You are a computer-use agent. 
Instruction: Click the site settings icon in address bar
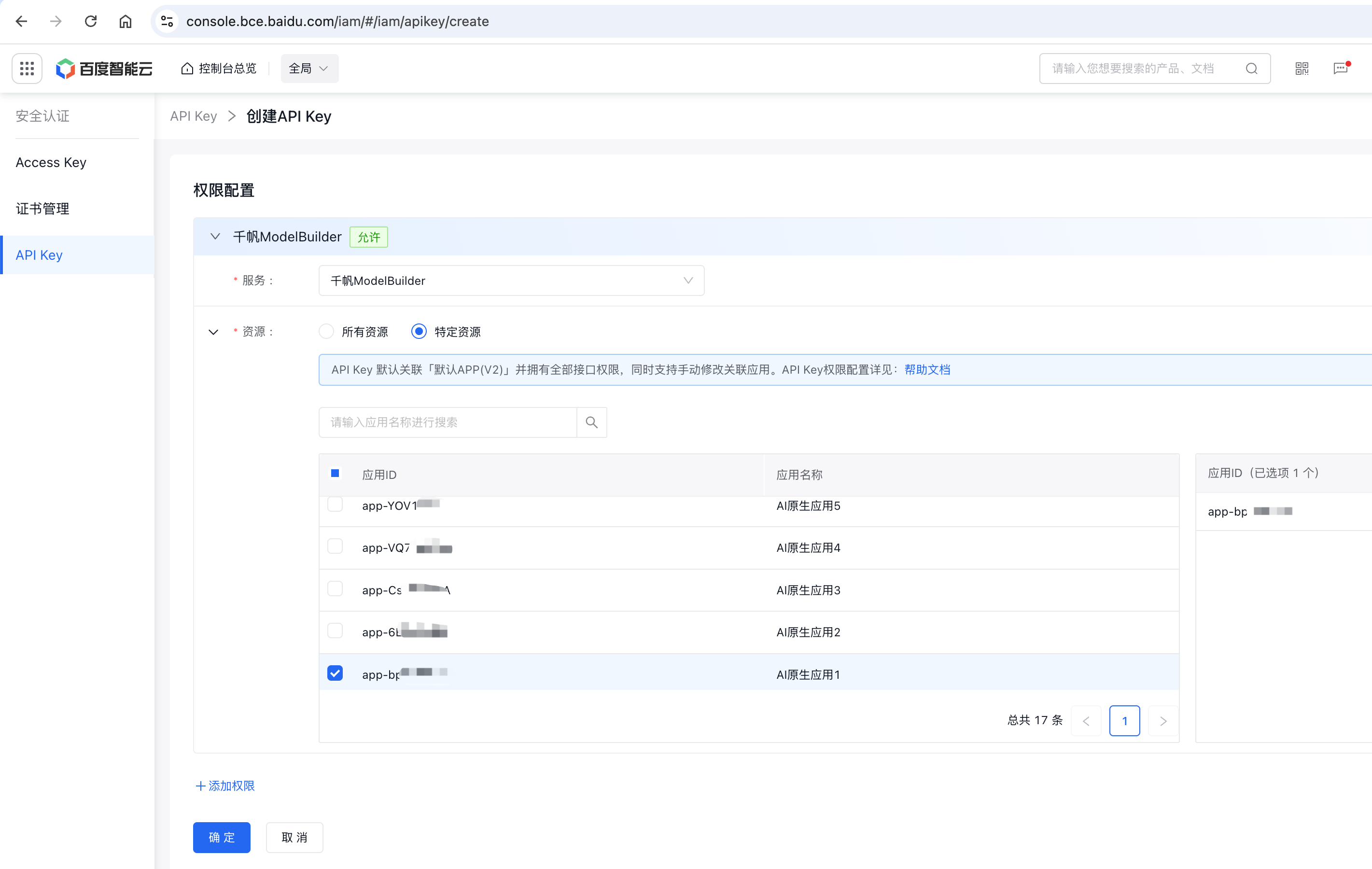pyautogui.click(x=167, y=21)
